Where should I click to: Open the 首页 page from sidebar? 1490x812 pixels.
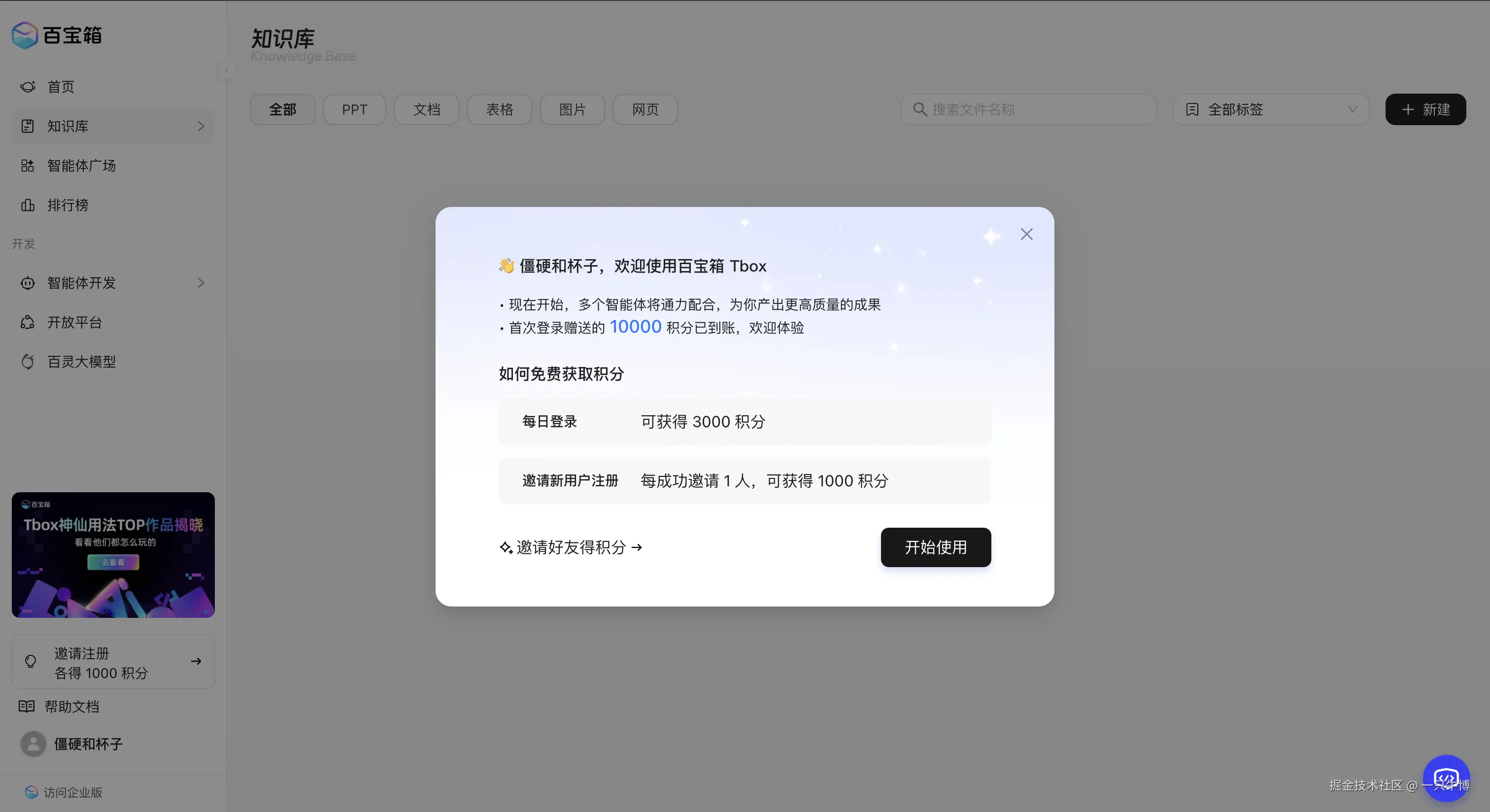(60, 87)
